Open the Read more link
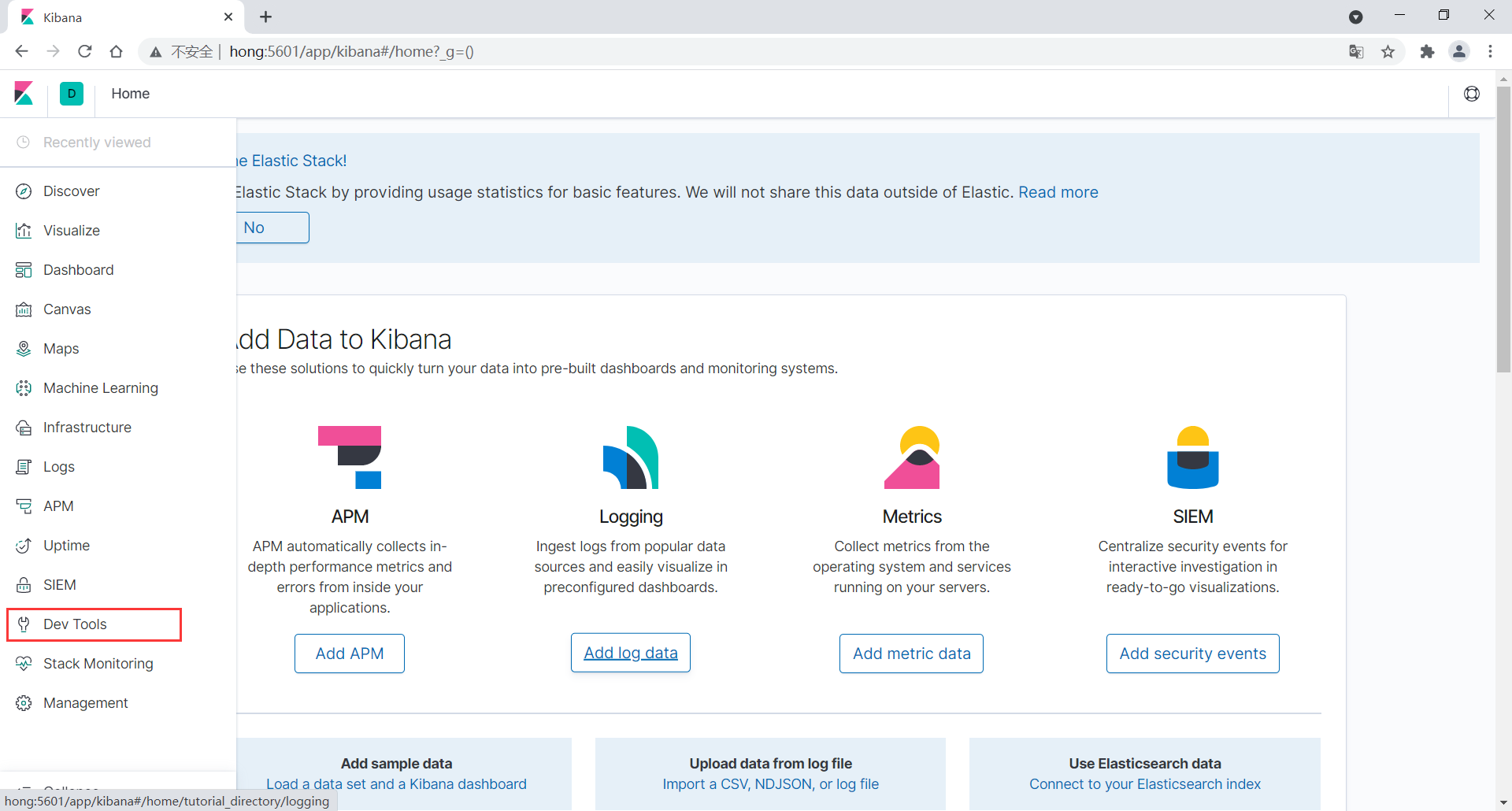Viewport: 1512px width, 811px height. [x=1058, y=192]
